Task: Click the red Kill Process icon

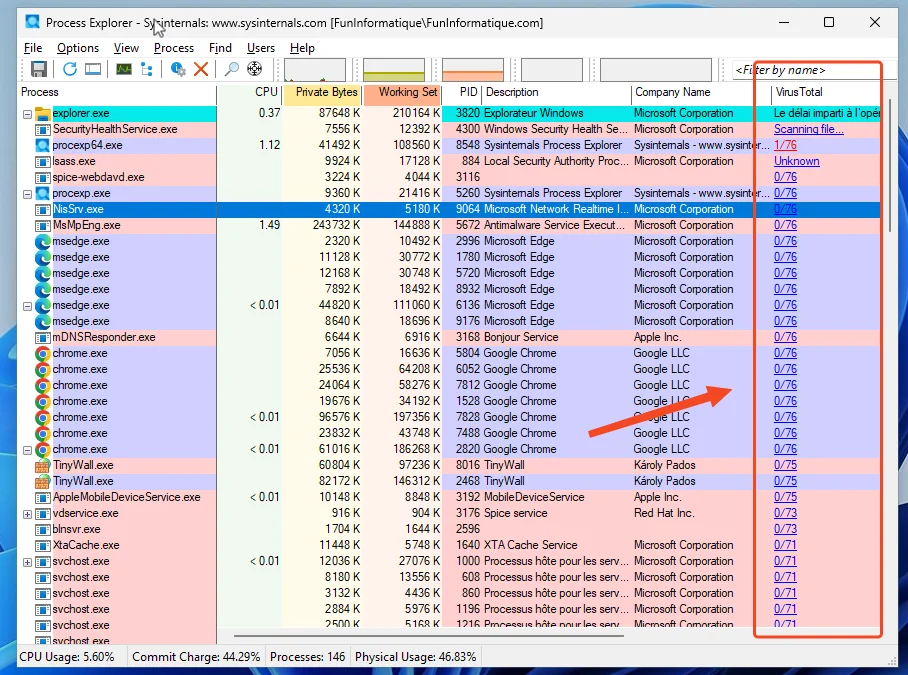Action: [x=200, y=68]
